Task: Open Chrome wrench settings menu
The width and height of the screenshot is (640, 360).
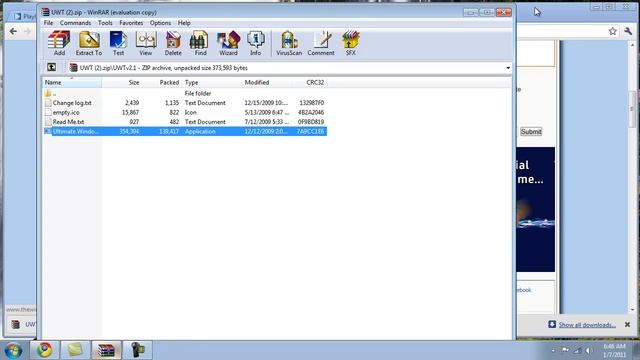Action: pos(628,31)
